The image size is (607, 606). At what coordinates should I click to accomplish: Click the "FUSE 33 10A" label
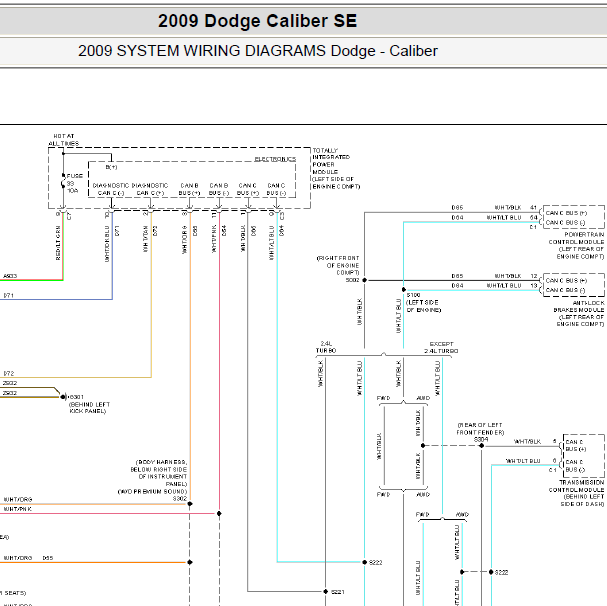point(74,183)
